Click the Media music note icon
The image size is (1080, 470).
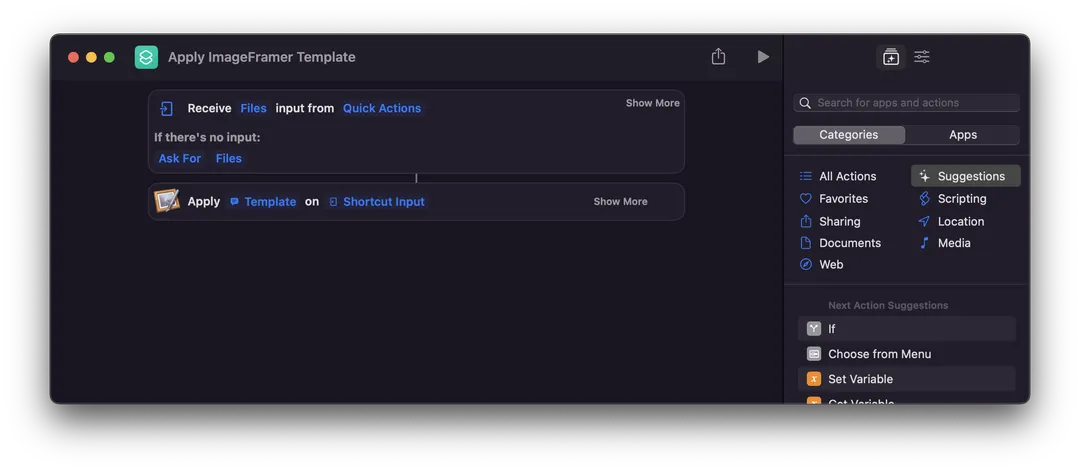pyautogui.click(x=924, y=243)
